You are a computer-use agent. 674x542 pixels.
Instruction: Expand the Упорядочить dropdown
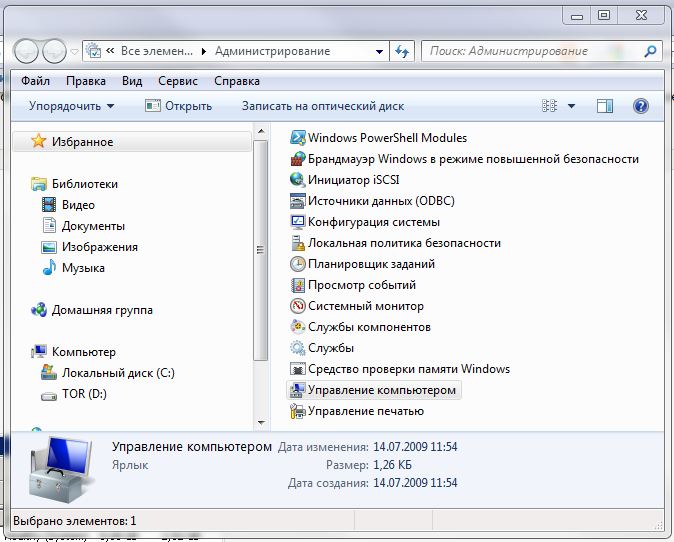coord(71,106)
